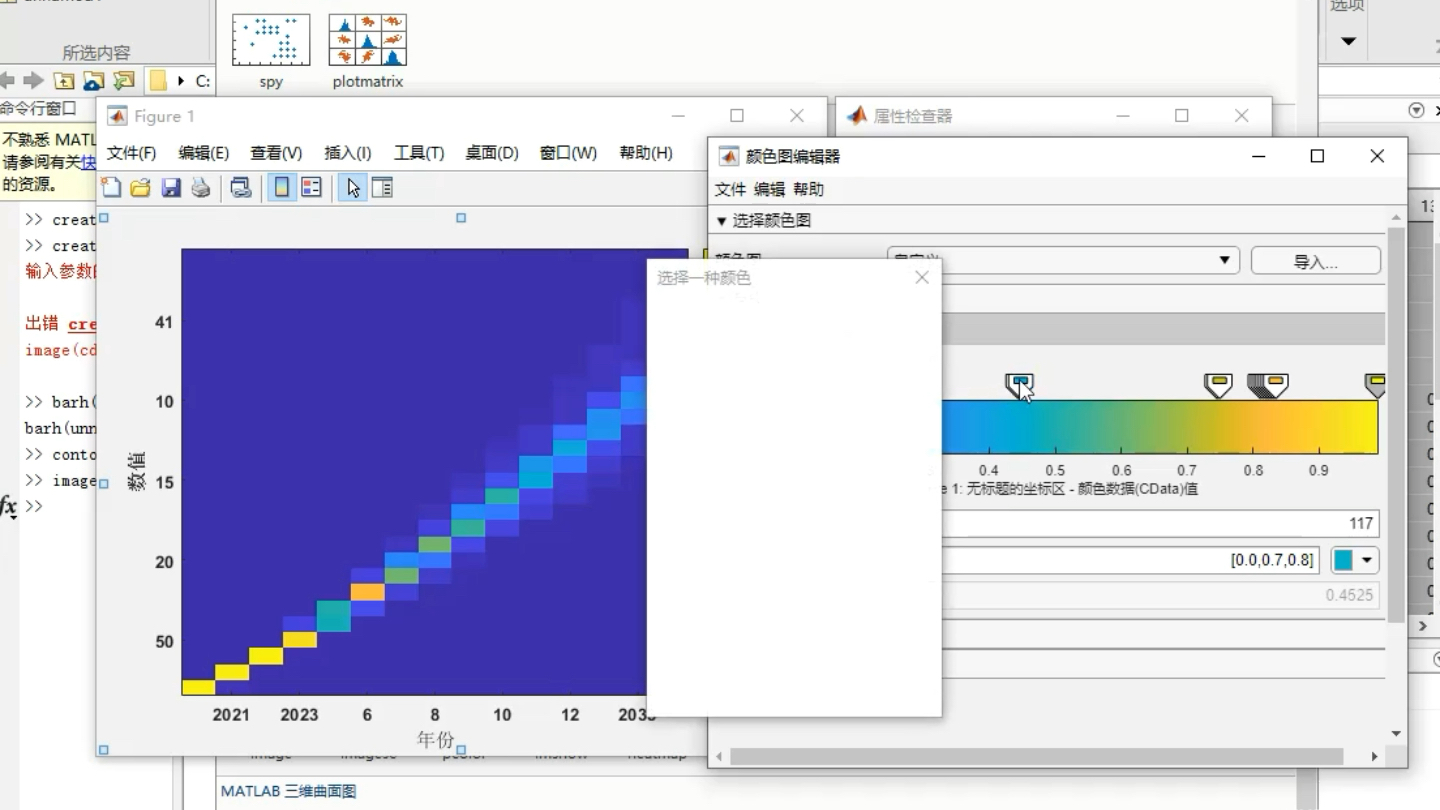Collapse the 选择颜色图 section

pos(722,221)
